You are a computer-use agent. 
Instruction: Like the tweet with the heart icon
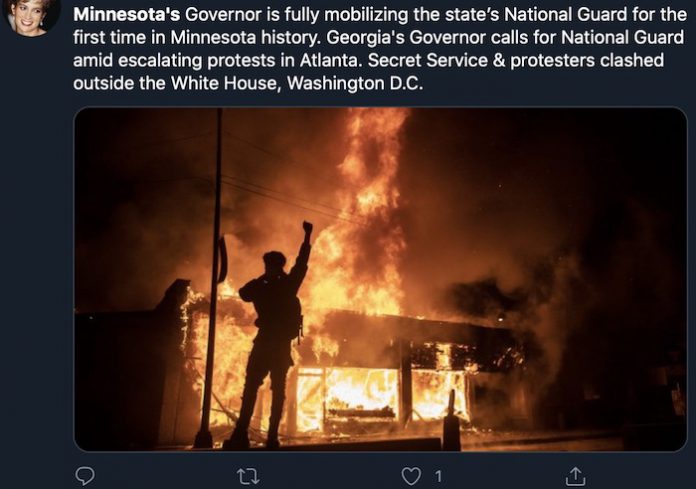pos(411,477)
